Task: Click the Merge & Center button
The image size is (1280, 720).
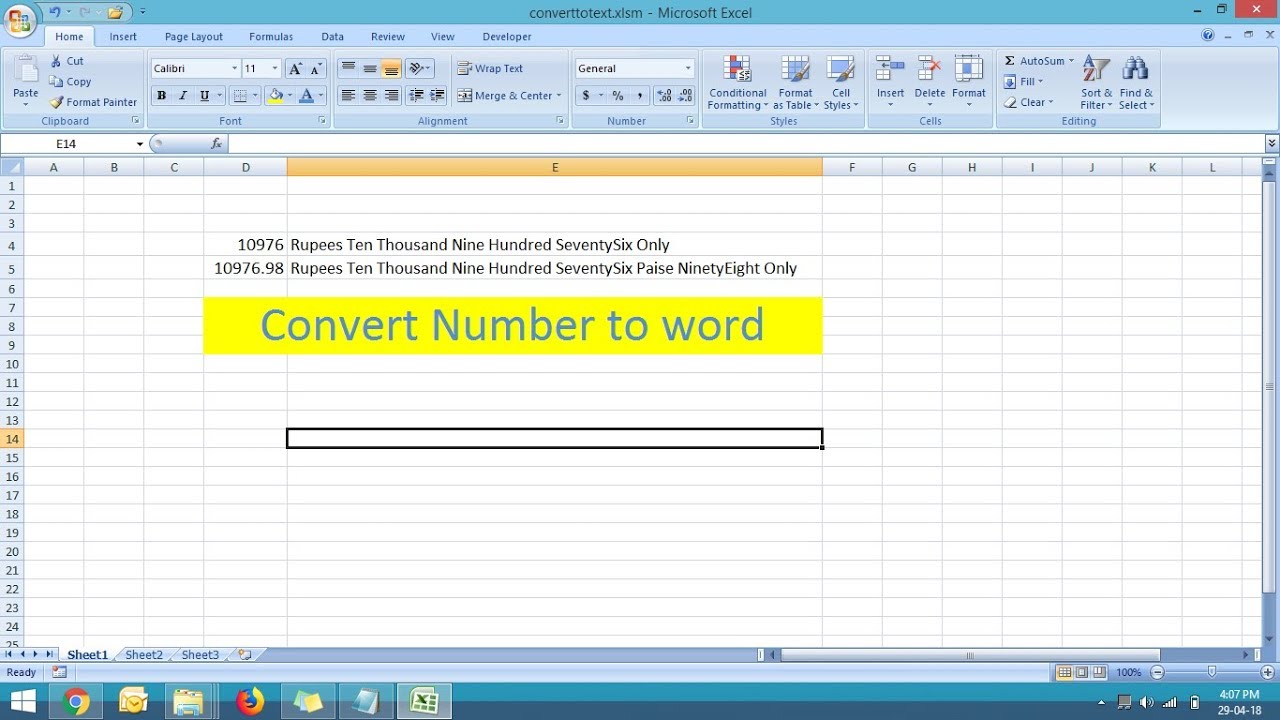Action: (x=509, y=96)
